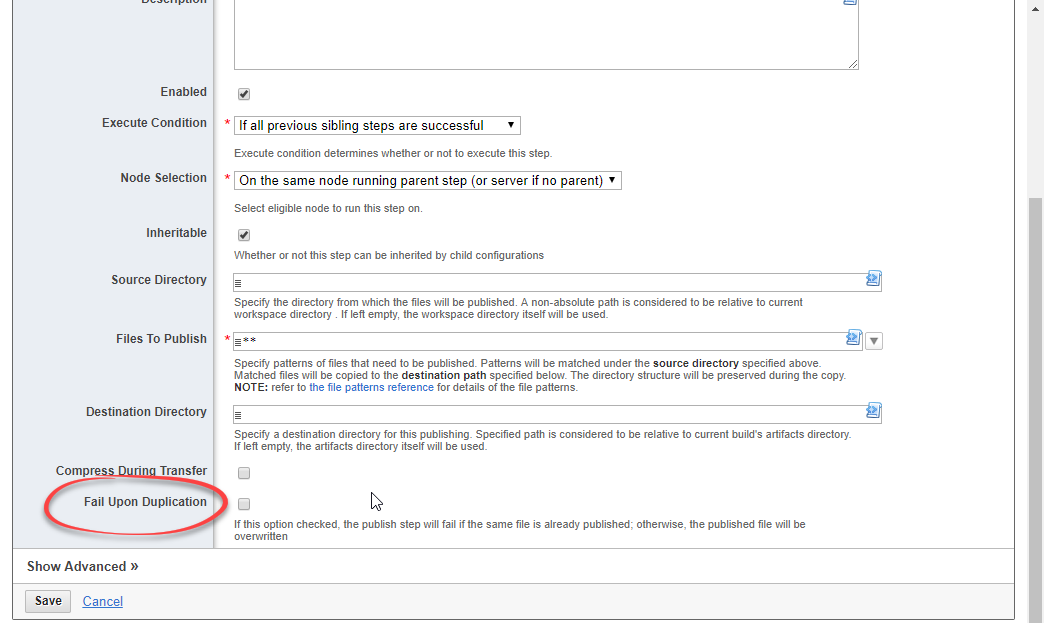Click the Files To Publish label
This screenshot has width=1044, height=623.
pyautogui.click(x=162, y=339)
